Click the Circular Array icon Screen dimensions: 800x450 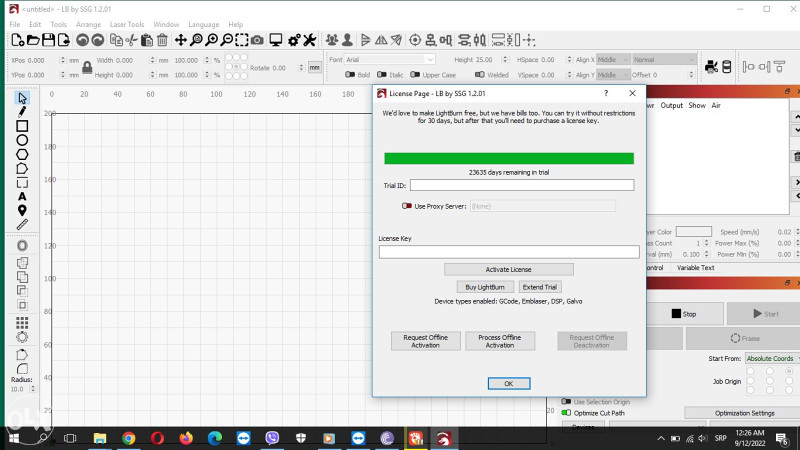pyautogui.click(x=22, y=337)
